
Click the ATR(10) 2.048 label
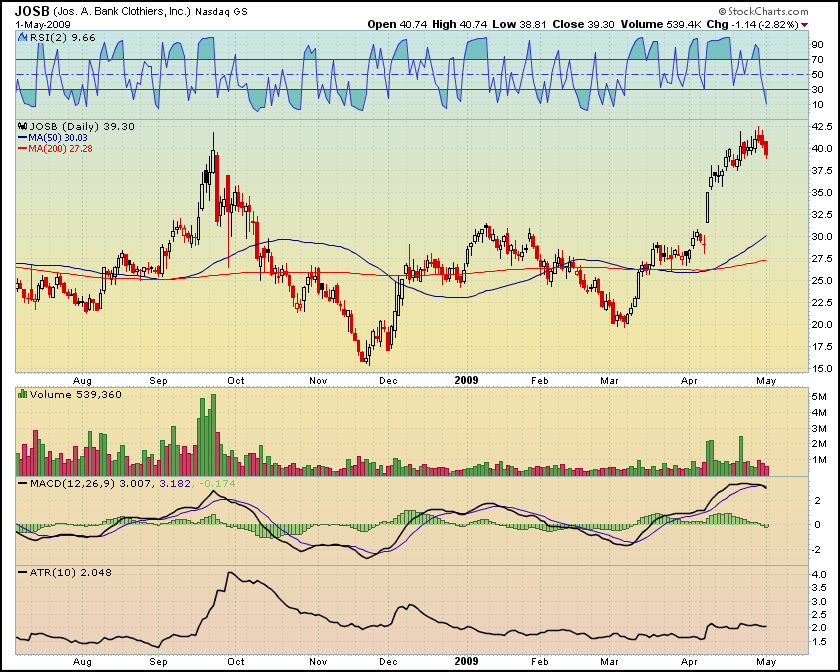click(x=70, y=572)
